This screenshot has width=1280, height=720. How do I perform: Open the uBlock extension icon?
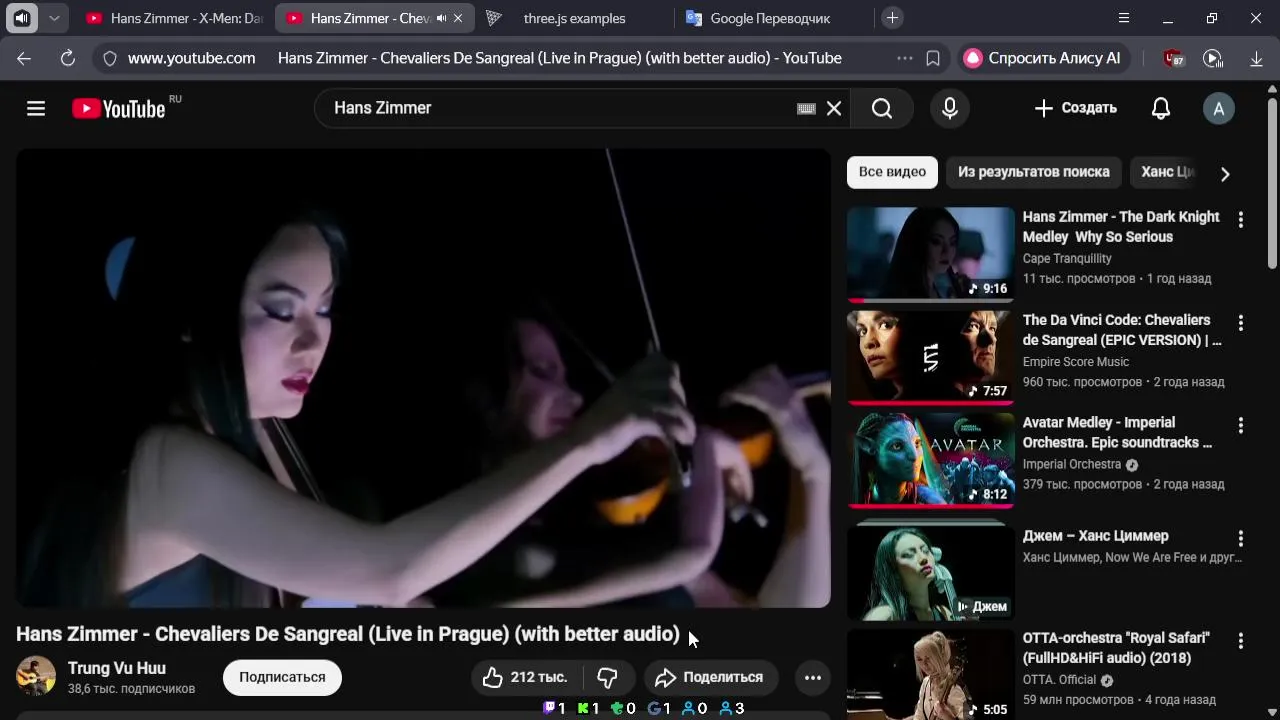(1173, 58)
